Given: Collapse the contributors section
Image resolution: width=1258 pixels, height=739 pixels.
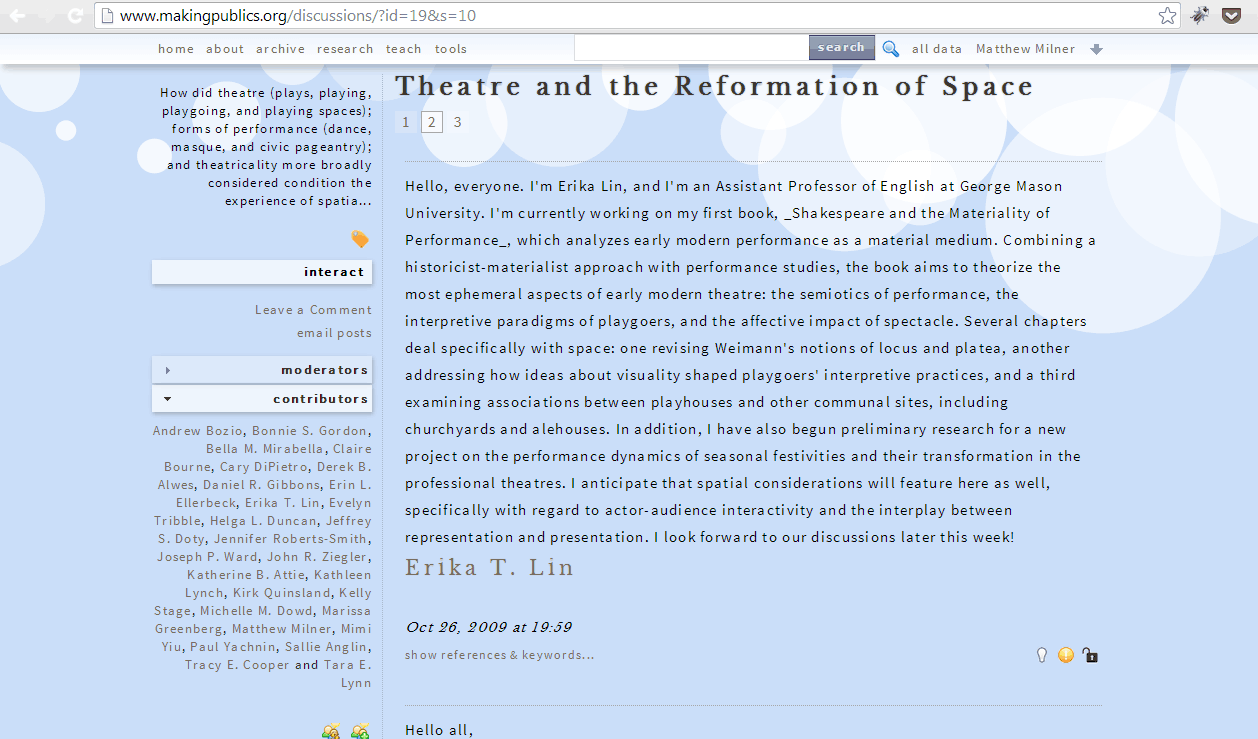Looking at the screenshot, I should pos(262,399).
